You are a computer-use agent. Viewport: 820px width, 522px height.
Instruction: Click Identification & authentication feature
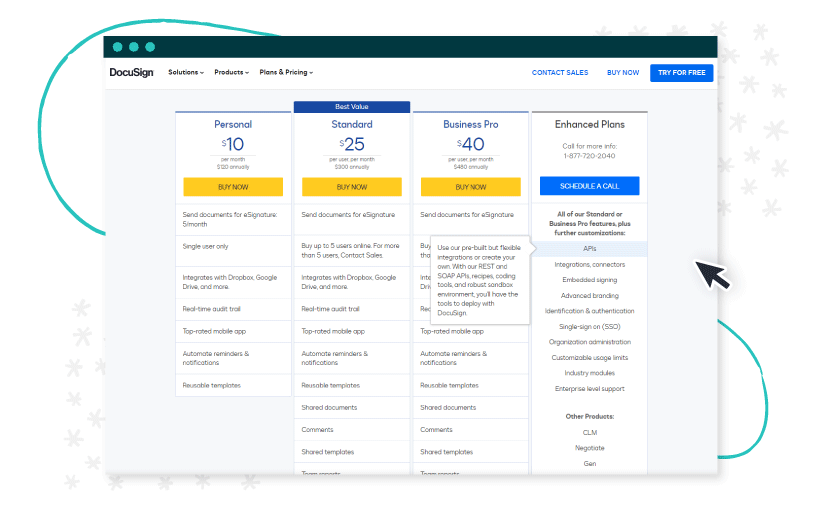point(589,311)
